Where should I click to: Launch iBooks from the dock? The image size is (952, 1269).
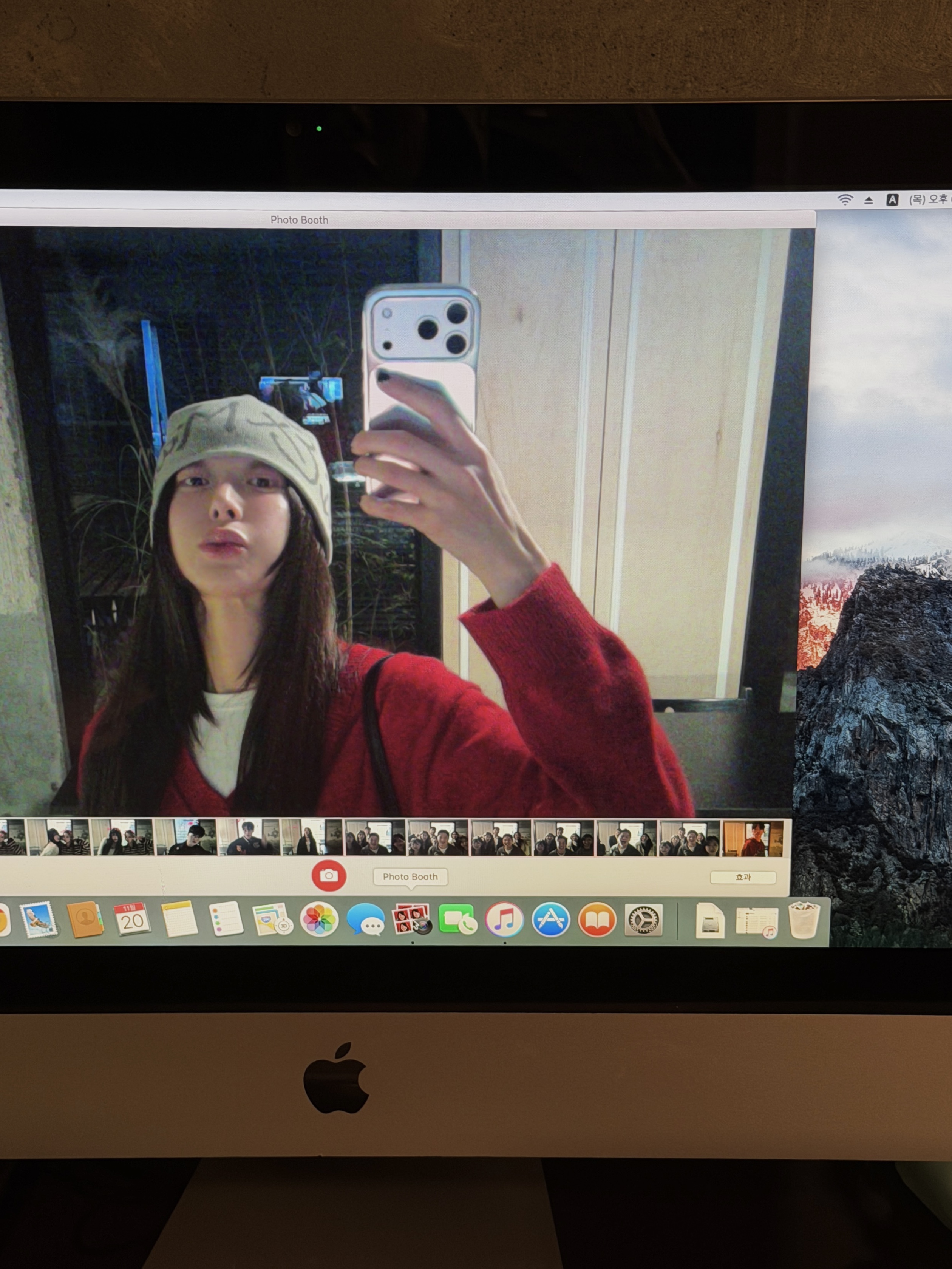point(597,920)
